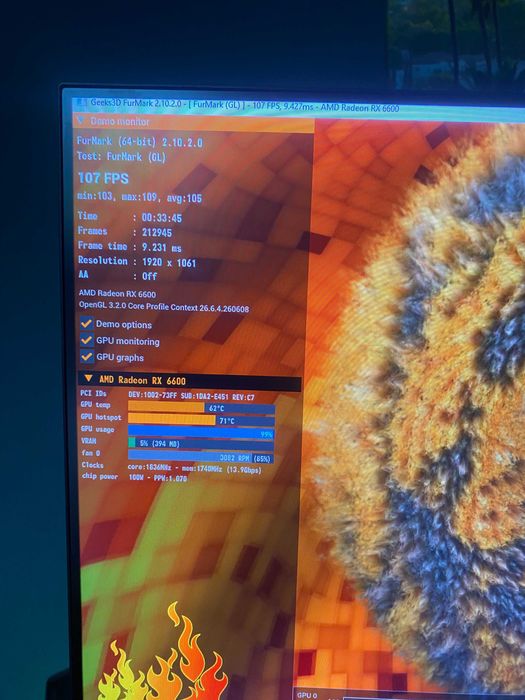Click the Frame time 9.231 ms value
This screenshot has height=700, width=525.
(x=162, y=248)
